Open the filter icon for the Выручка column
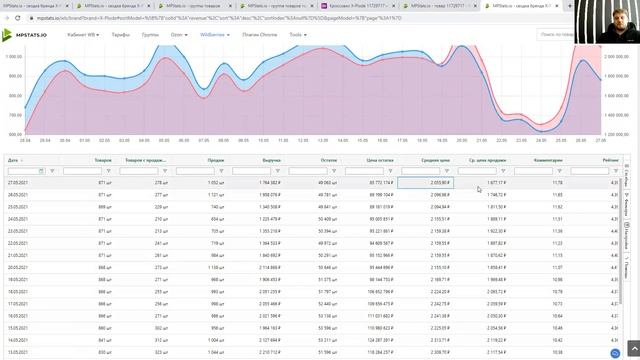 pos(278,171)
